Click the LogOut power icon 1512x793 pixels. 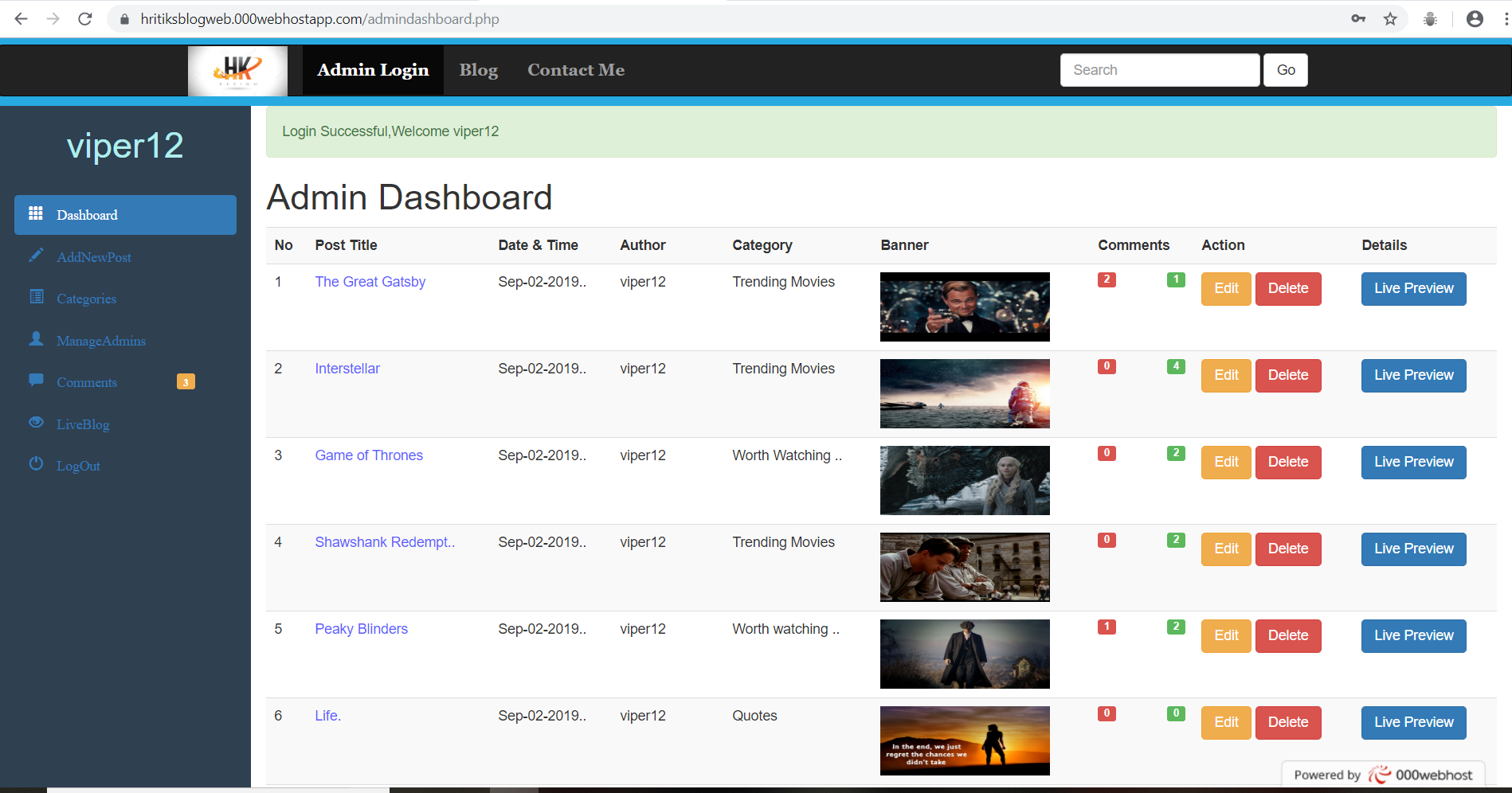(x=36, y=464)
